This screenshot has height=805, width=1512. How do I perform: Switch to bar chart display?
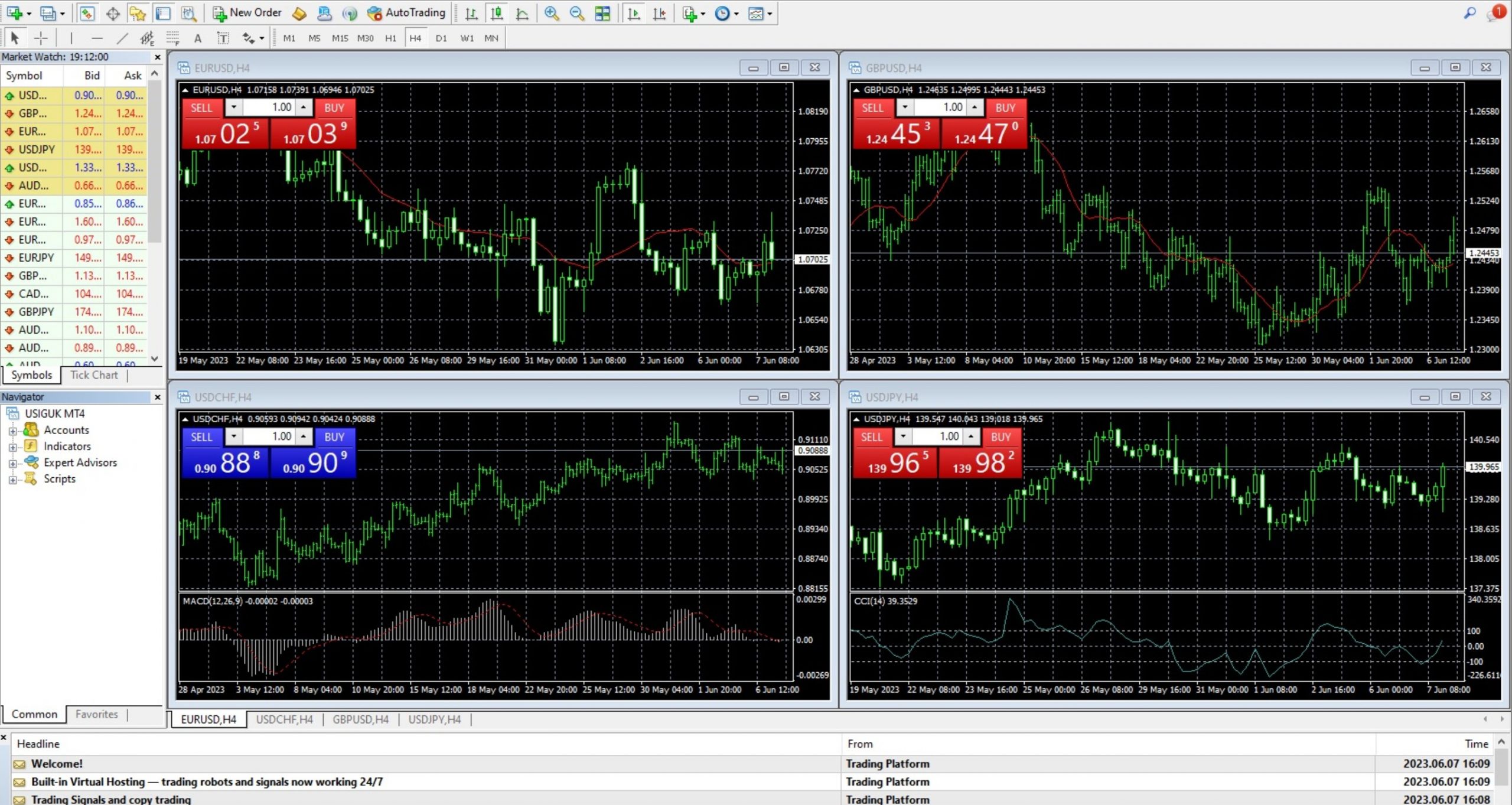[471, 13]
